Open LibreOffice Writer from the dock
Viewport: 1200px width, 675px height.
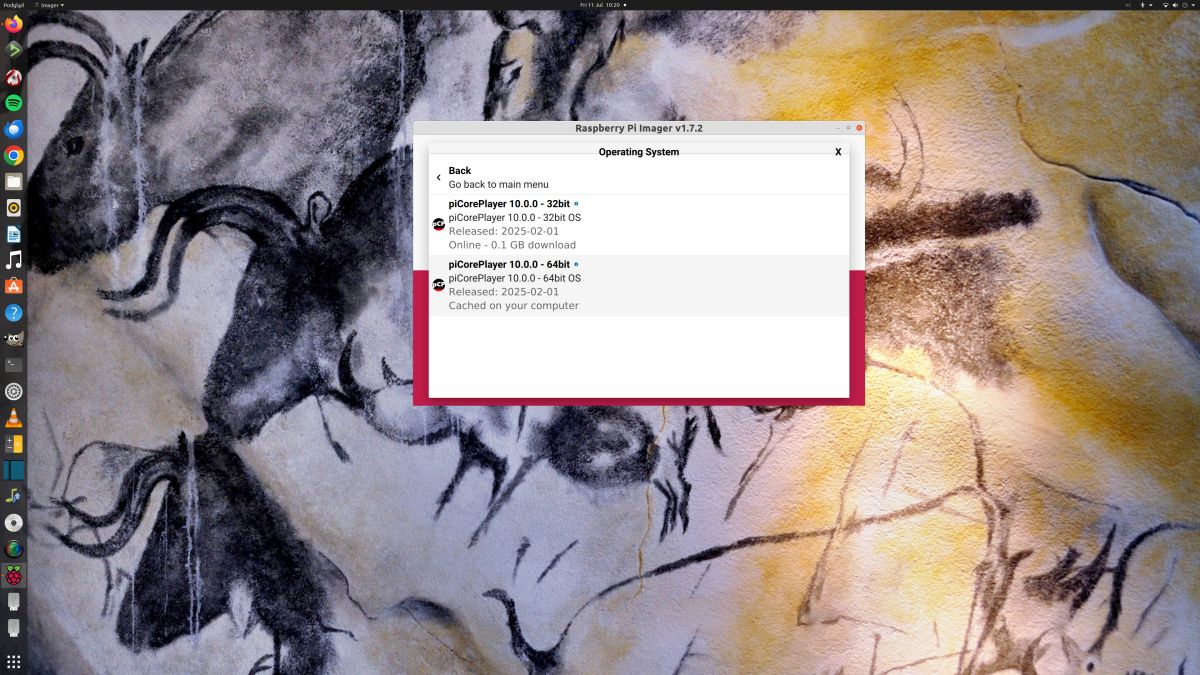point(14,234)
